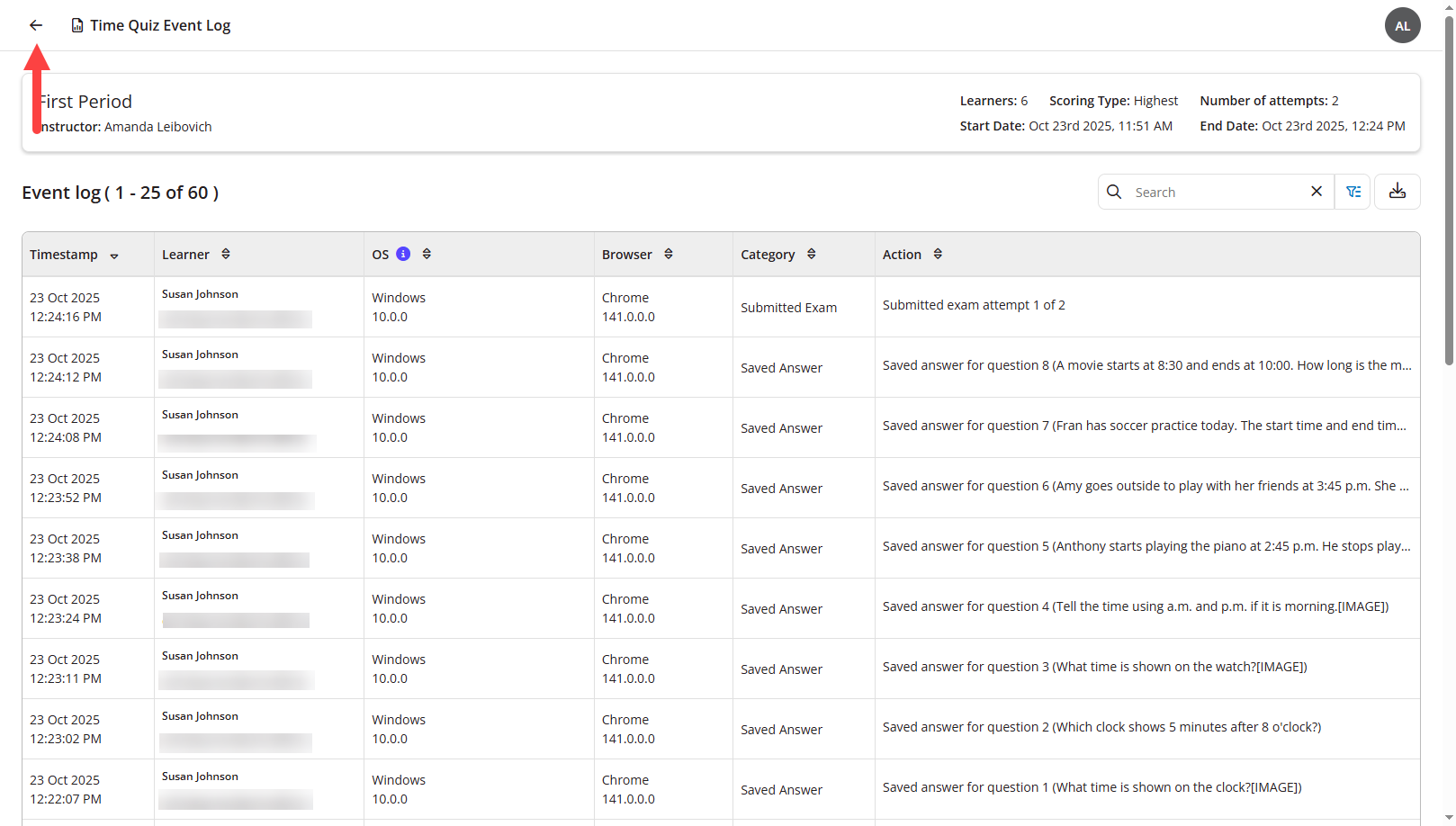1456x826 pixels.
Task: Toggle sorting on the Browser column
Action: [x=669, y=253]
